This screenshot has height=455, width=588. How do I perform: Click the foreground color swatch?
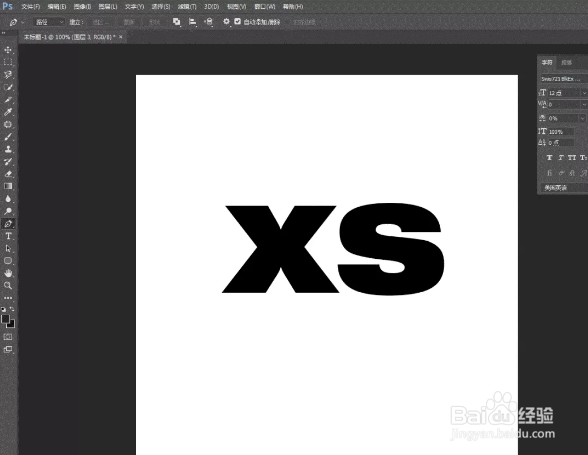(4, 319)
